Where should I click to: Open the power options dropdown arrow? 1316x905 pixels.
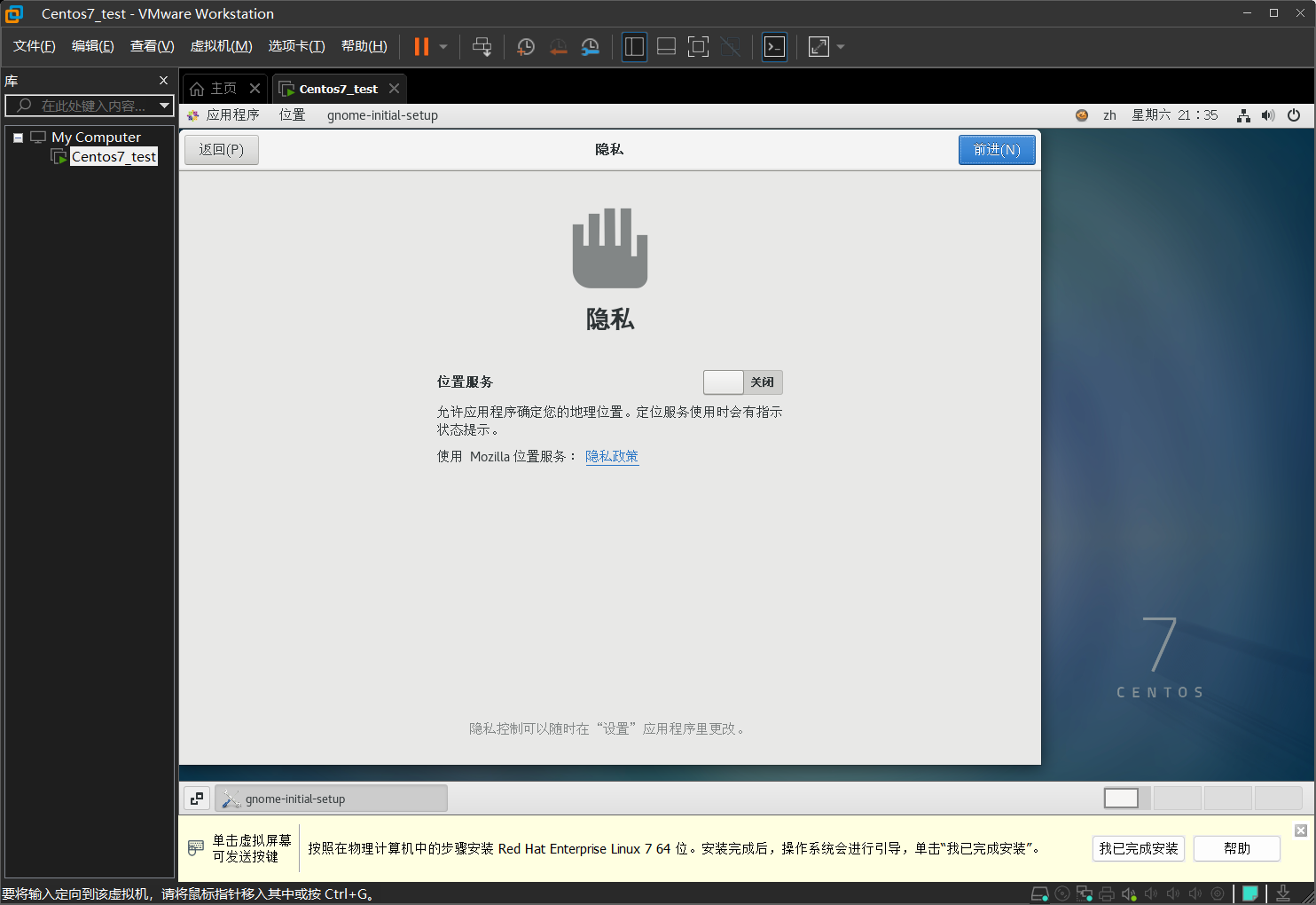(x=443, y=47)
